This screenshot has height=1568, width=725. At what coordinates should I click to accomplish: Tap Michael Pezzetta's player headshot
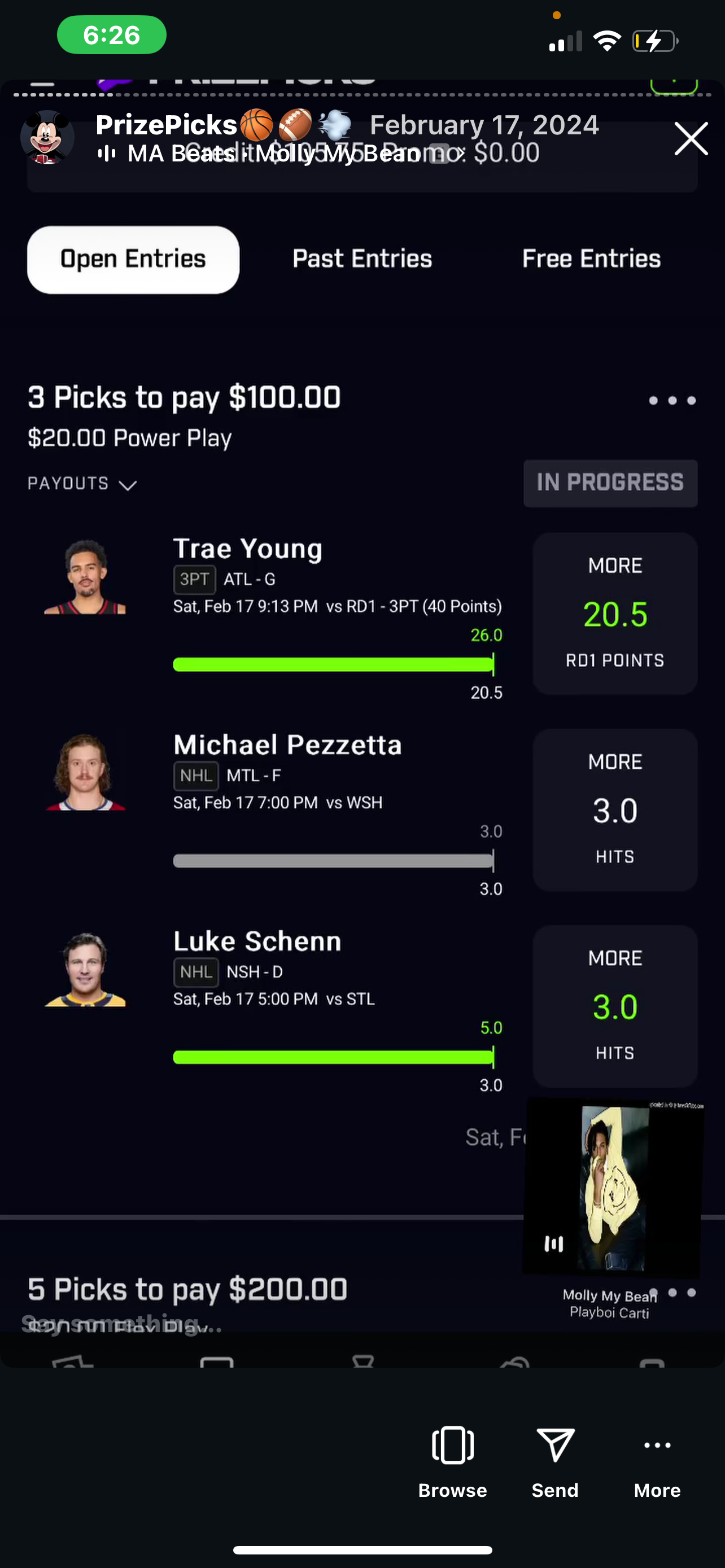(85, 773)
